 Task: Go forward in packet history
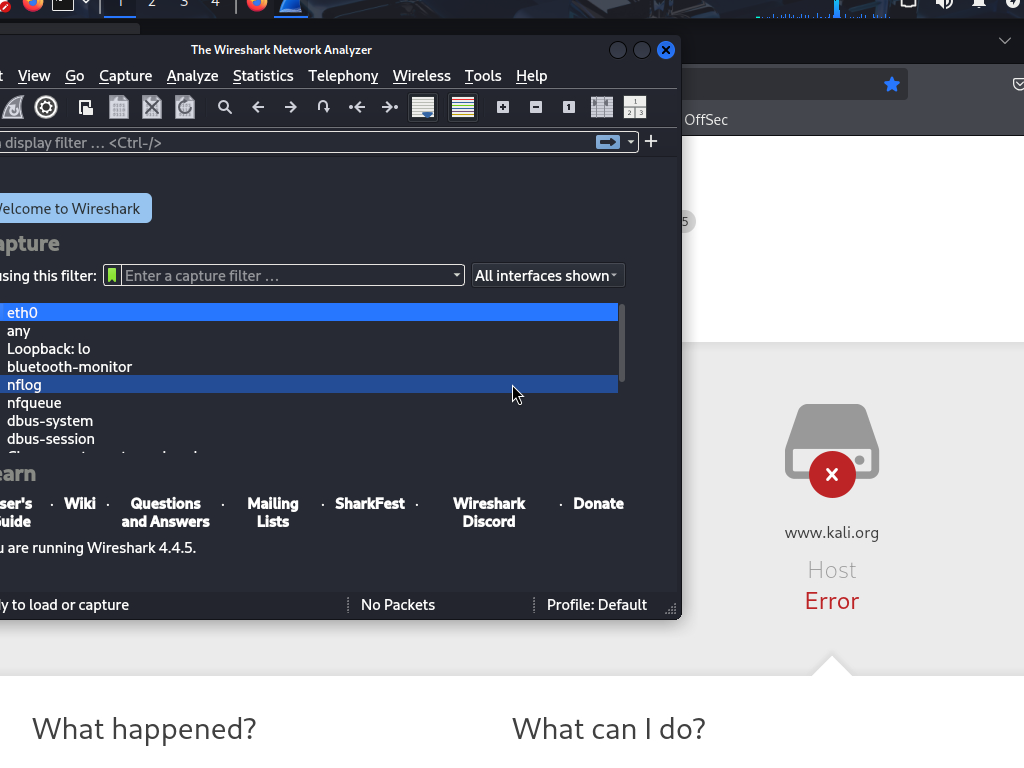(291, 107)
